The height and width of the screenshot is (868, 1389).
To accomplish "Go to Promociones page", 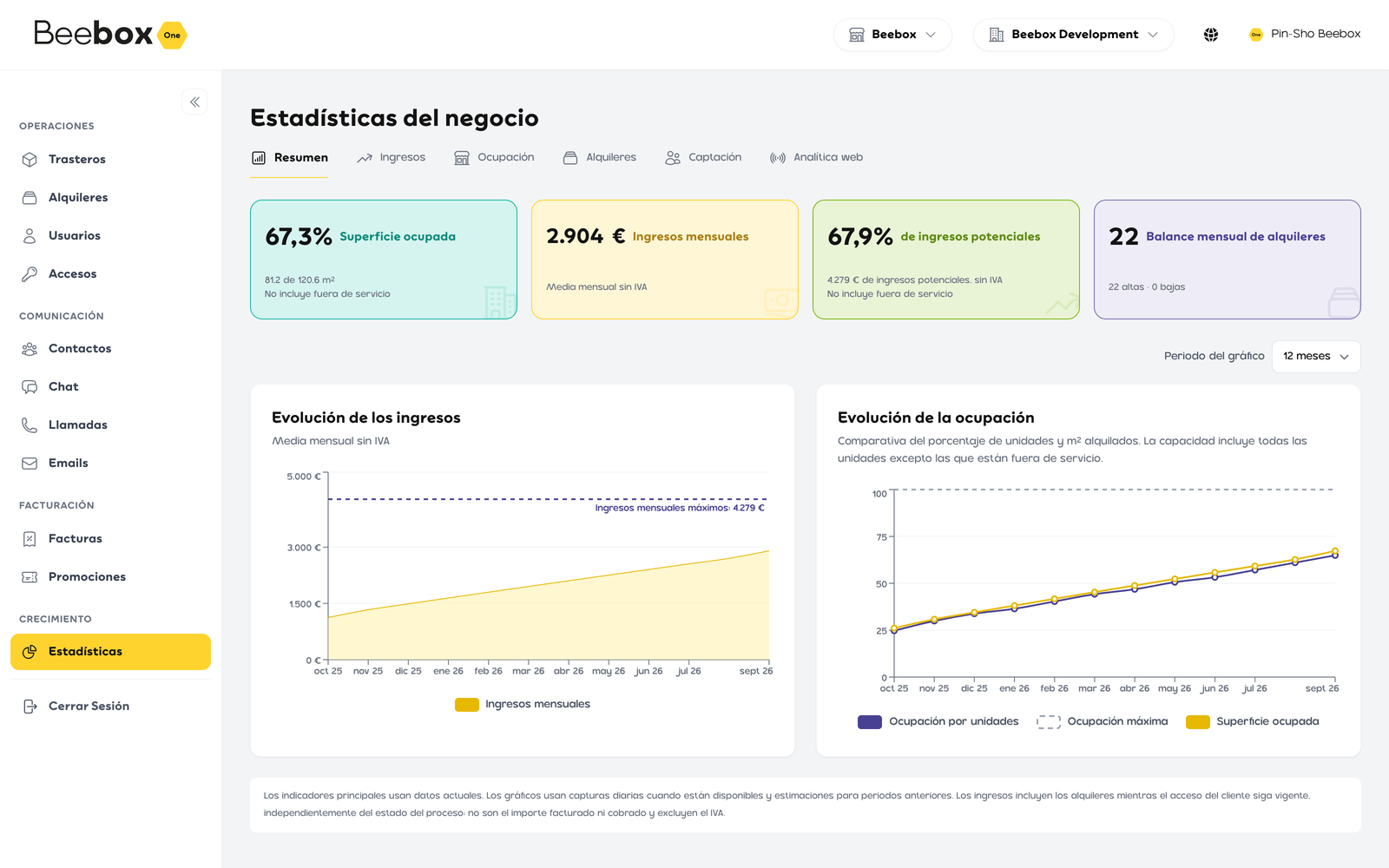I will (110, 577).
